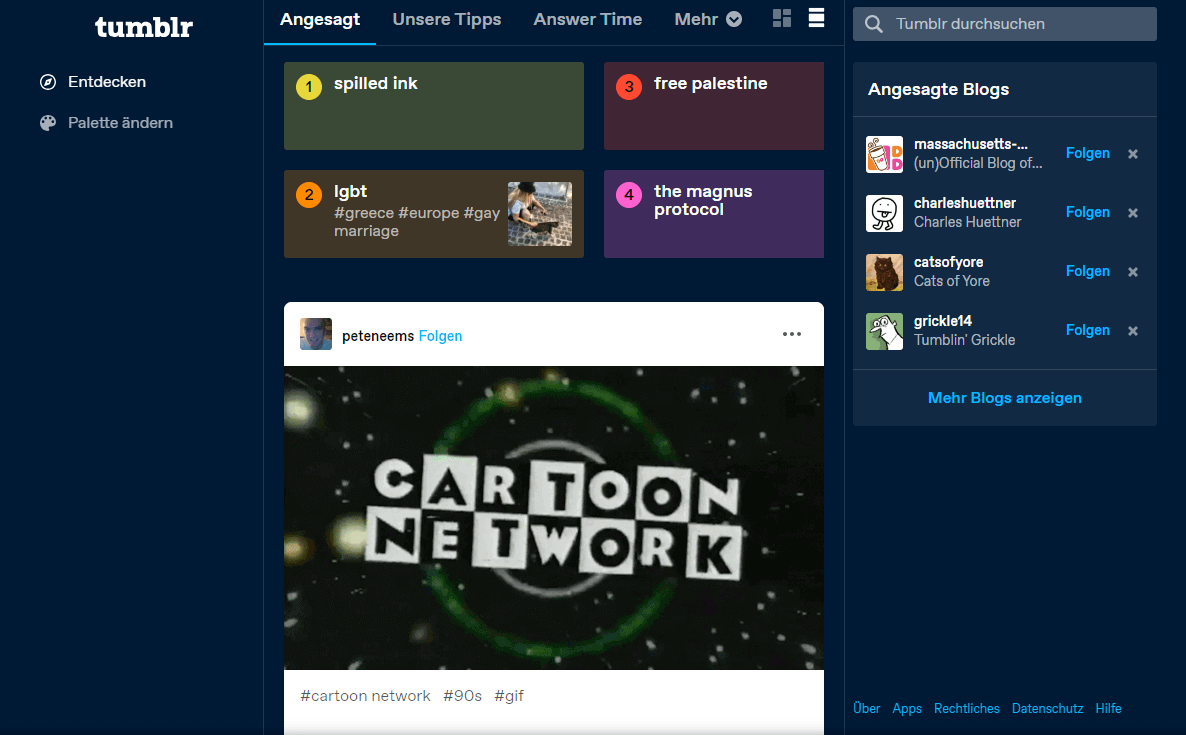Open post options three-dot menu

tap(792, 334)
